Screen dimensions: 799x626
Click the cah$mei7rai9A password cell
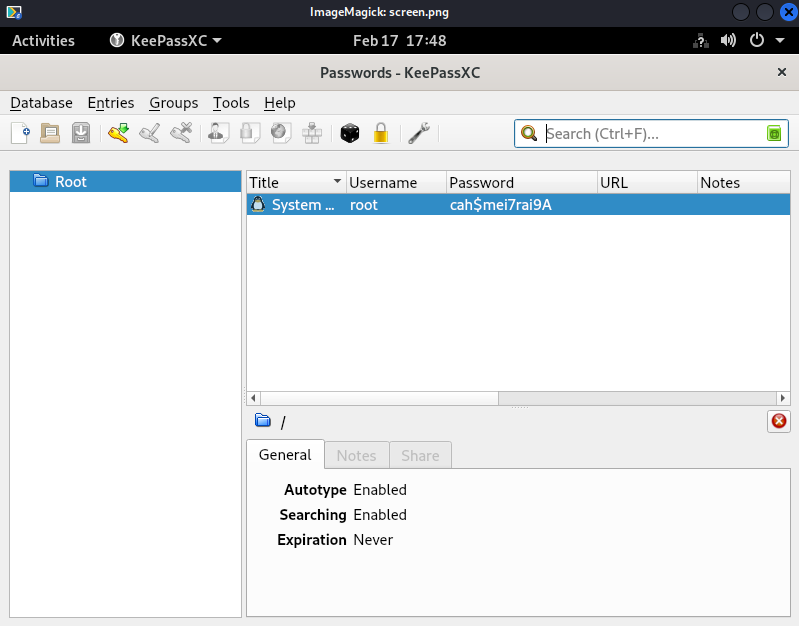(522, 204)
